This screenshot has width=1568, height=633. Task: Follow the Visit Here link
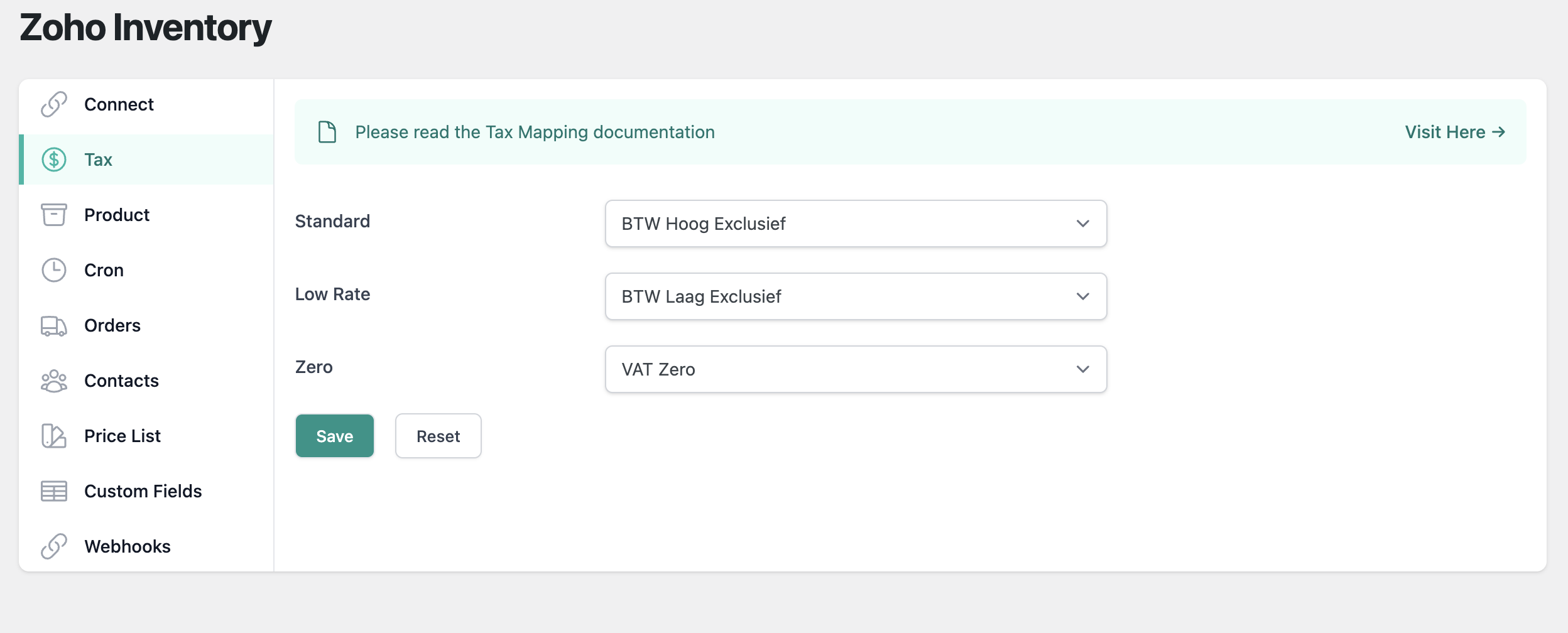[x=1455, y=132]
